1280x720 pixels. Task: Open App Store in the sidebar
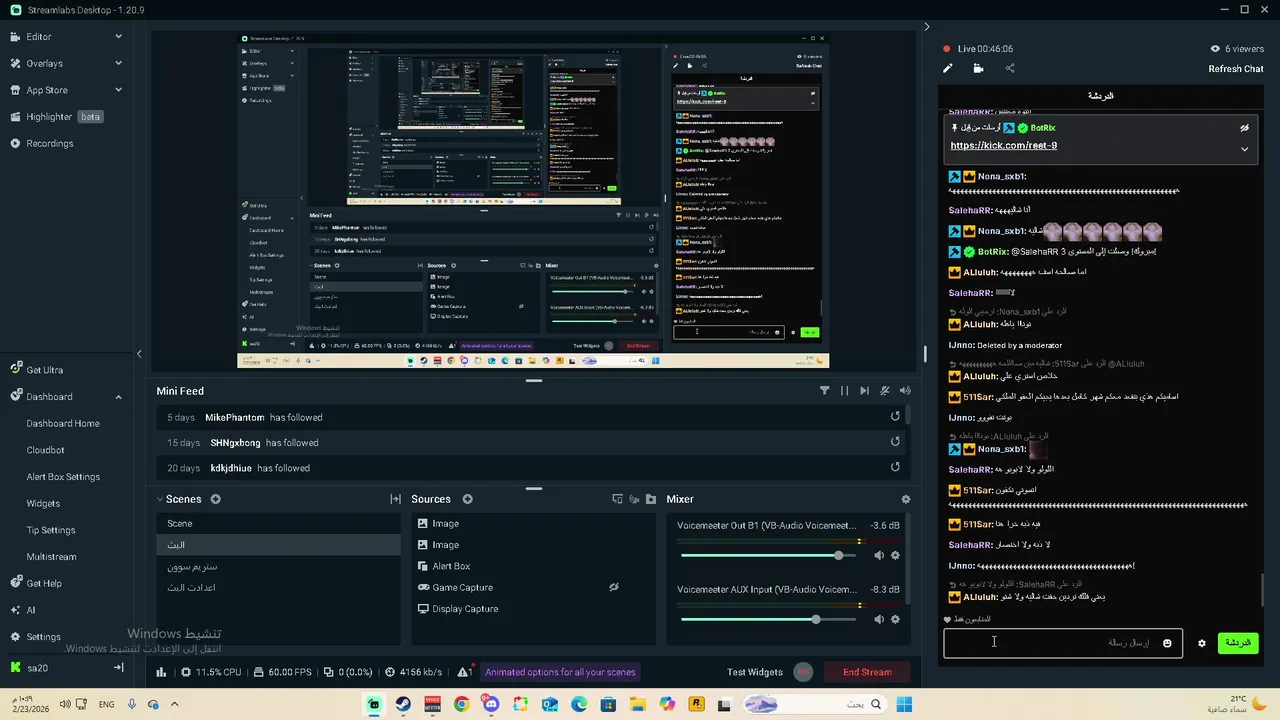[47, 90]
